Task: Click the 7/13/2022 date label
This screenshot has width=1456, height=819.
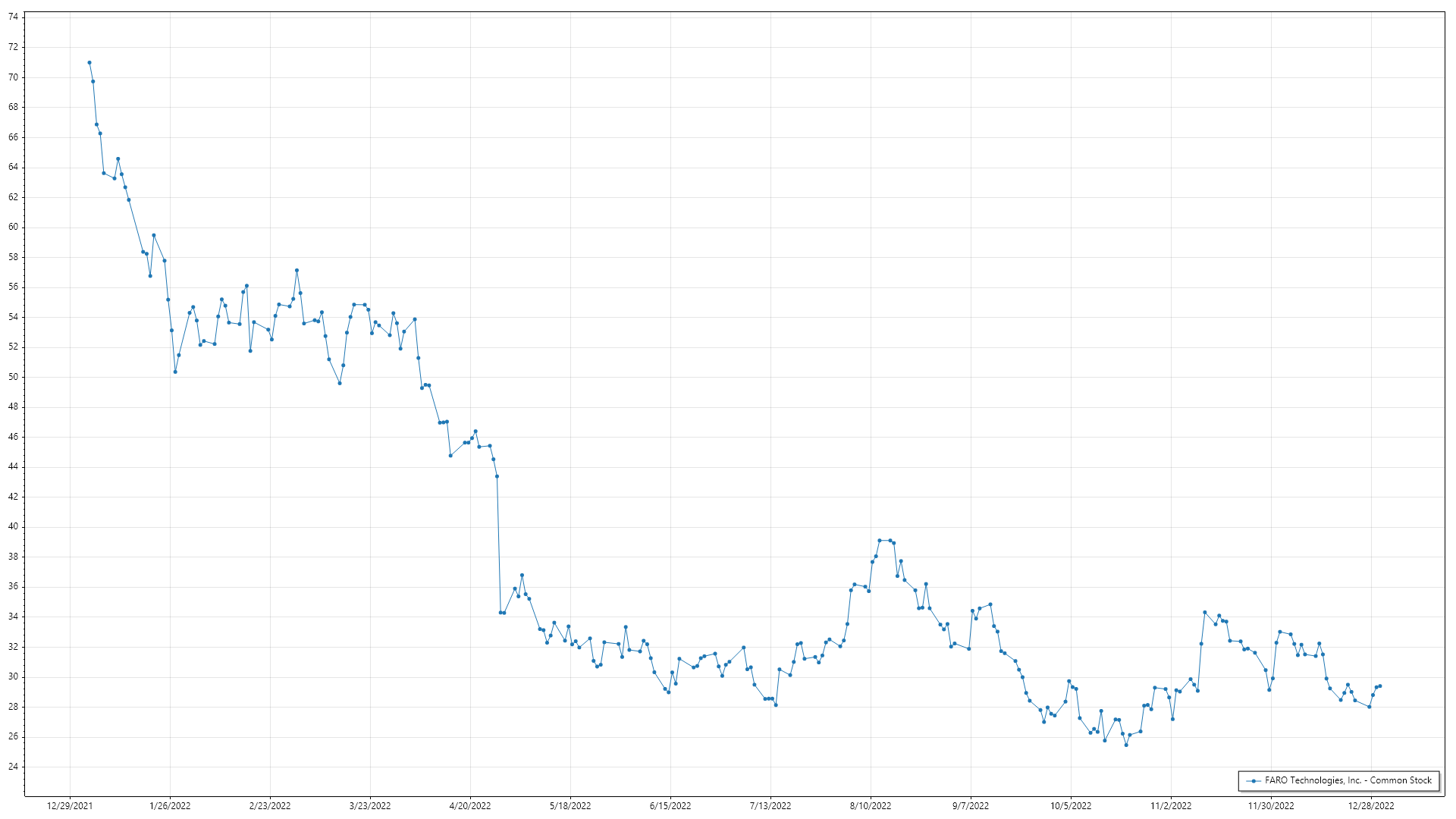Action: [x=770, y=806]
